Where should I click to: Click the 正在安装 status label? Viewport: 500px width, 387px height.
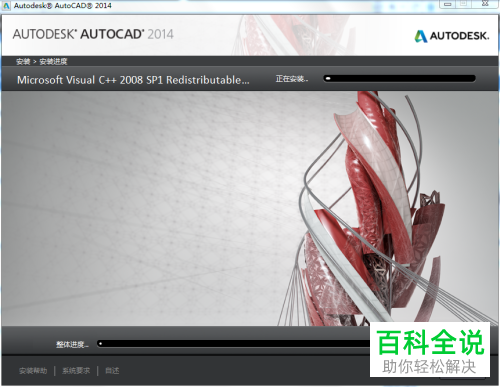coord(292,79)
